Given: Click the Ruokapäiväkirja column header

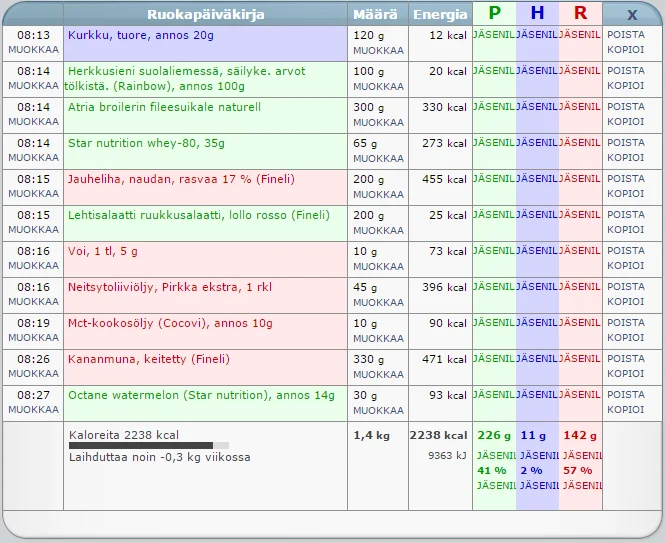Looking at the screenshot, I should coord(205,14).
